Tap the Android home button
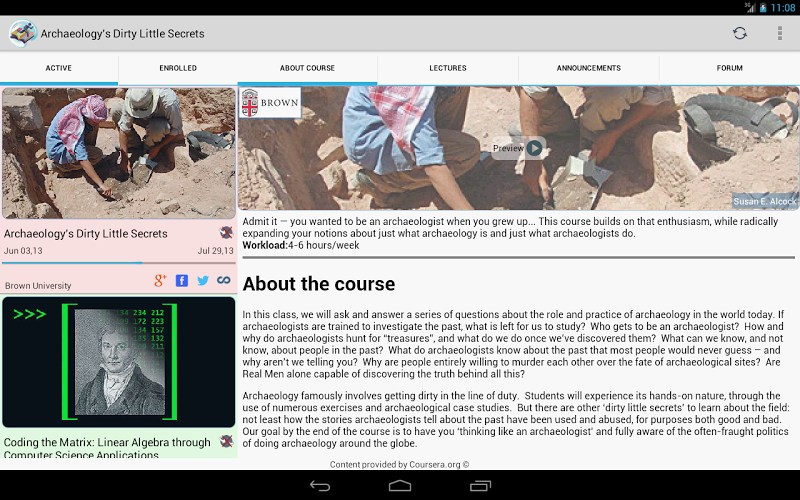This screenshot has height=500, width=800. 399,486
